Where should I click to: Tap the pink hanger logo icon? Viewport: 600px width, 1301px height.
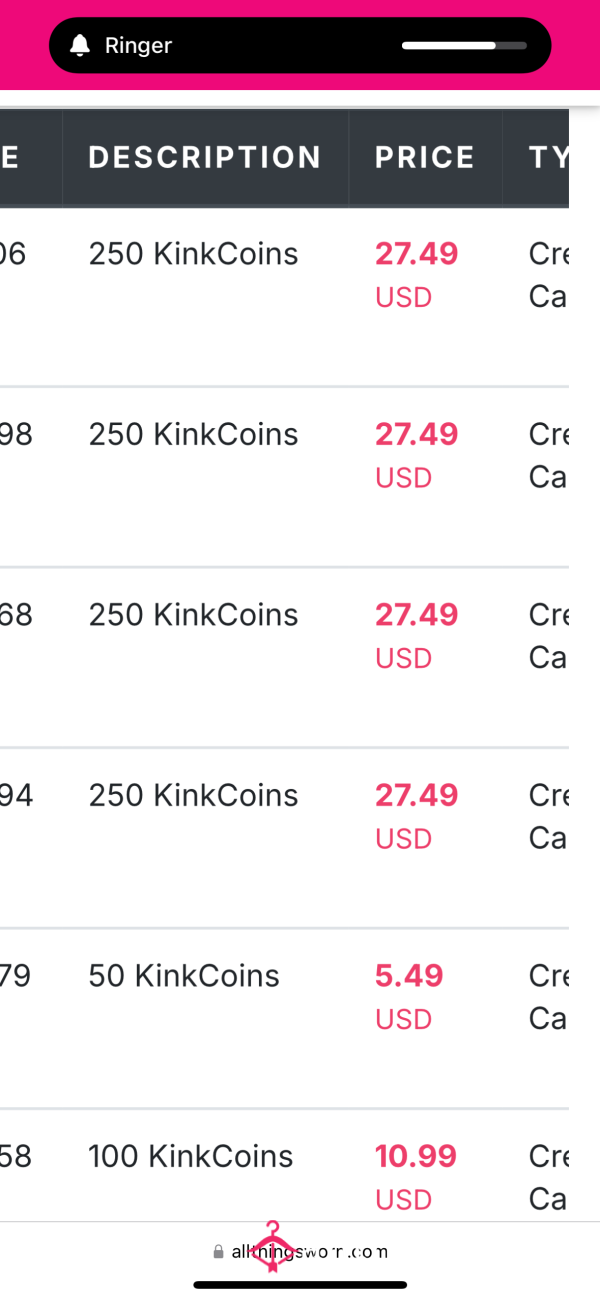(271, 1247)
